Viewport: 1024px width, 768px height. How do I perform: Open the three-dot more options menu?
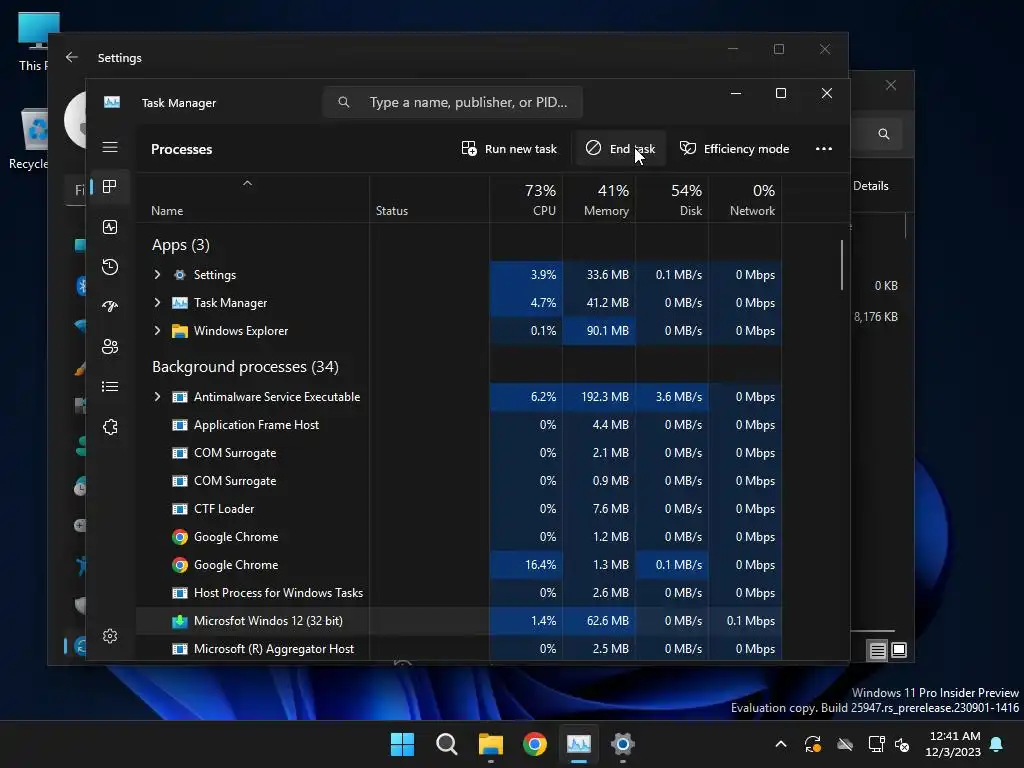(x=824, y=149)
